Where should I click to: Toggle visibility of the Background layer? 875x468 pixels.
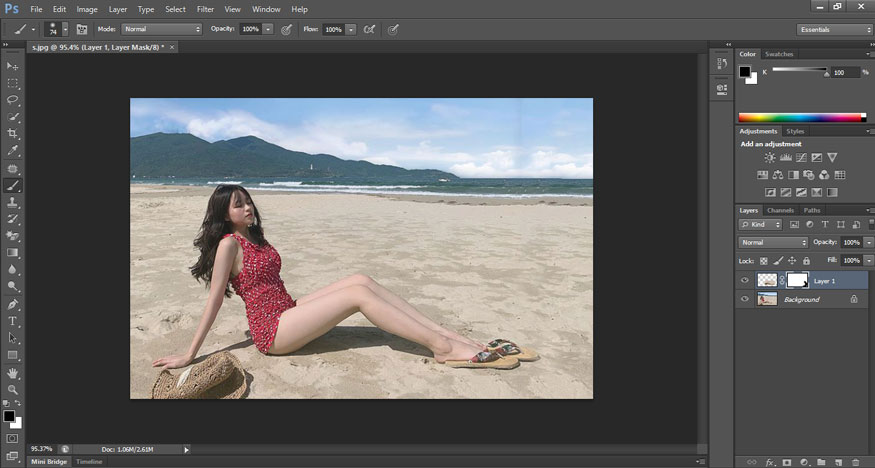[x=745, y=299]
